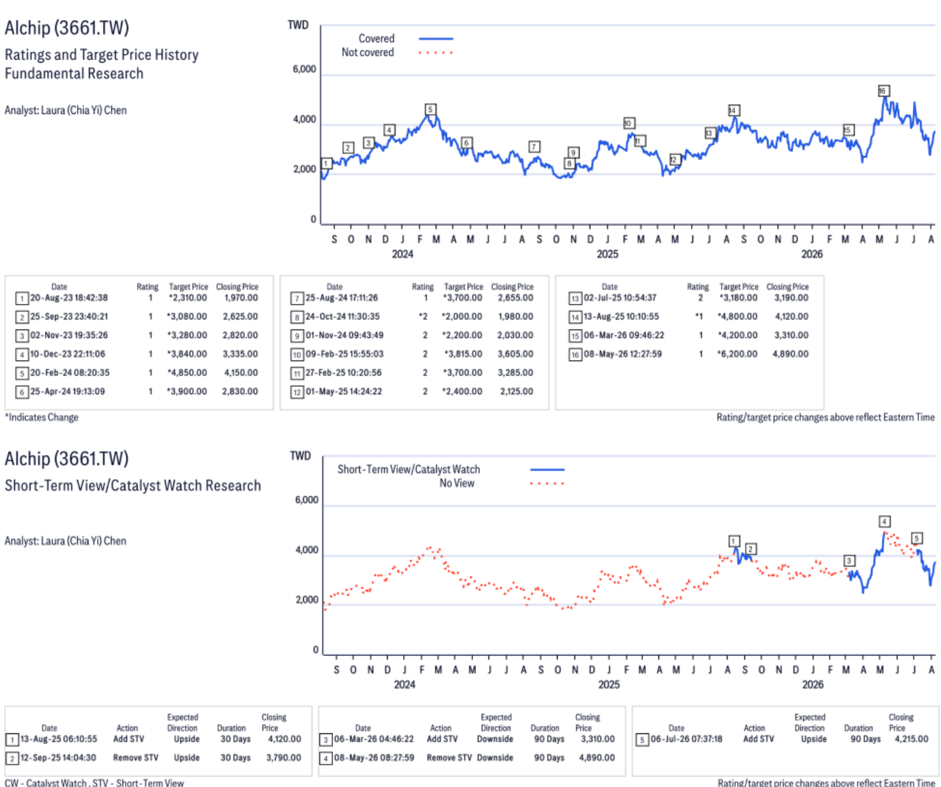Select closing price '2,125.00'
The width and height of the screenshot is (941, 787).
point(517,391)
